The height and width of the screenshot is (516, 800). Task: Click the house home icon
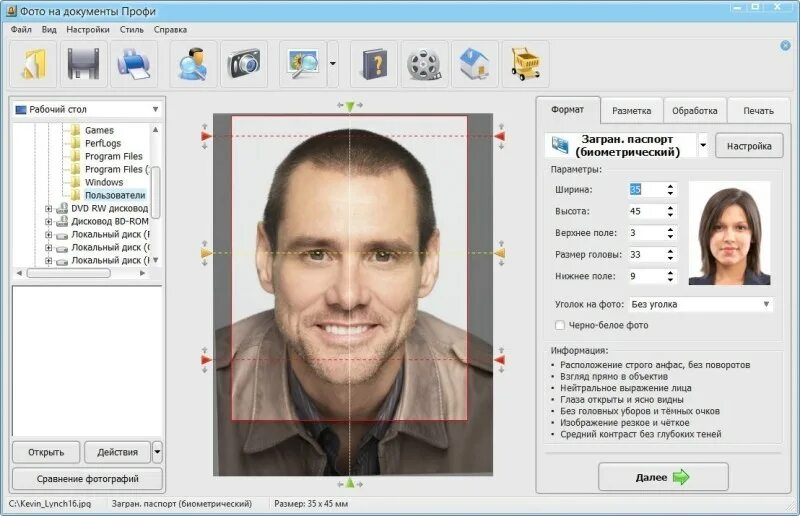coord(474,64)
